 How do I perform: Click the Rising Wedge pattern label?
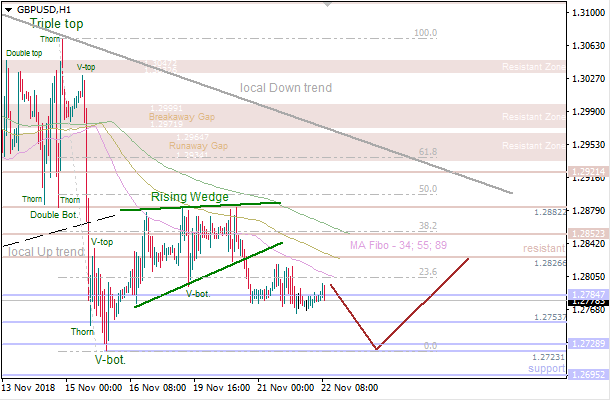click(x=191, y=198)
